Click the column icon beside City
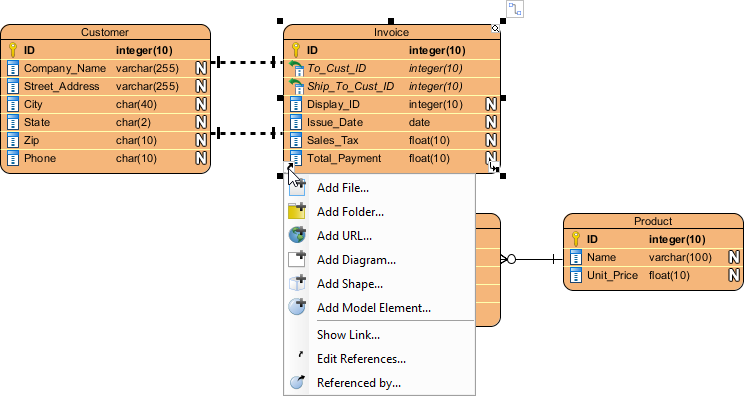The width and height of the screenshot is (744, 396). (13, 104)
